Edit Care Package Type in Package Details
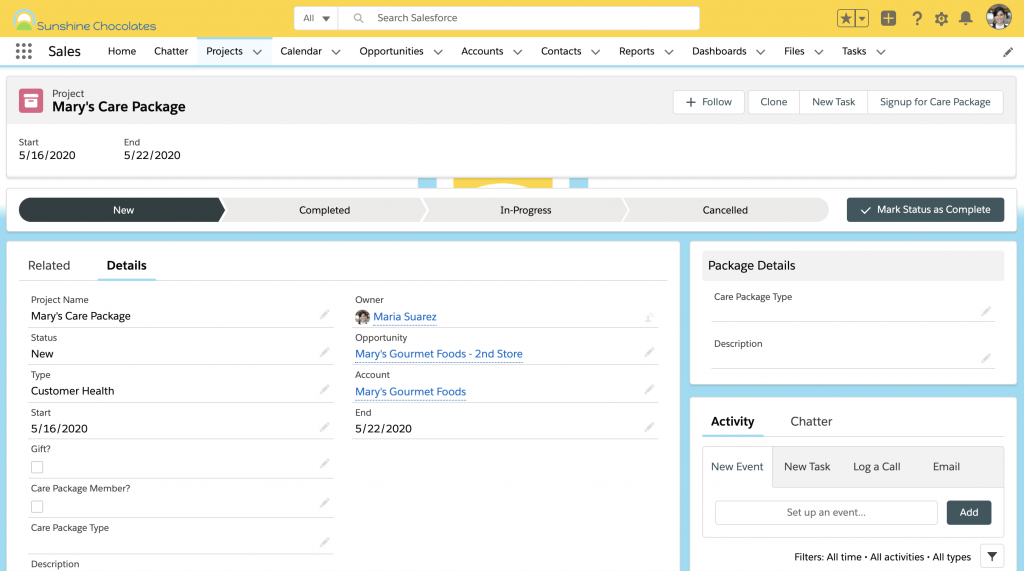The image size is (1024, 571). 986,311
